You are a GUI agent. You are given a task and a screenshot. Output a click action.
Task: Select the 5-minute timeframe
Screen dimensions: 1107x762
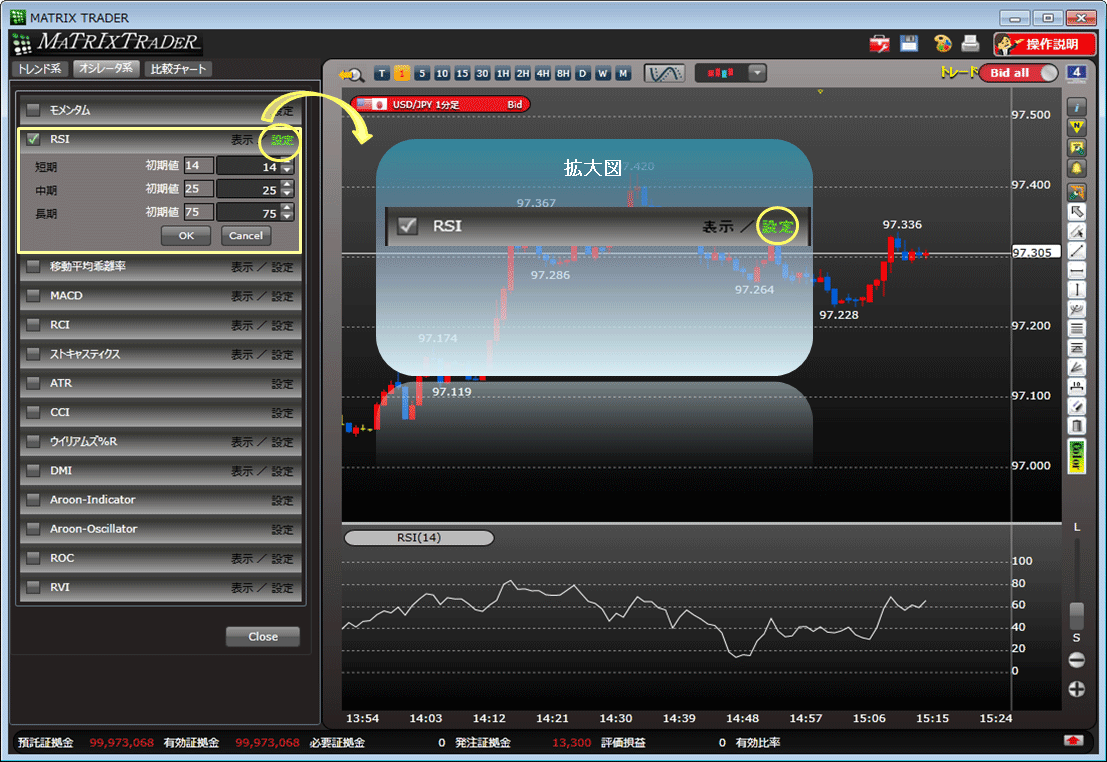pyautogui.click(x=422, y=73)
